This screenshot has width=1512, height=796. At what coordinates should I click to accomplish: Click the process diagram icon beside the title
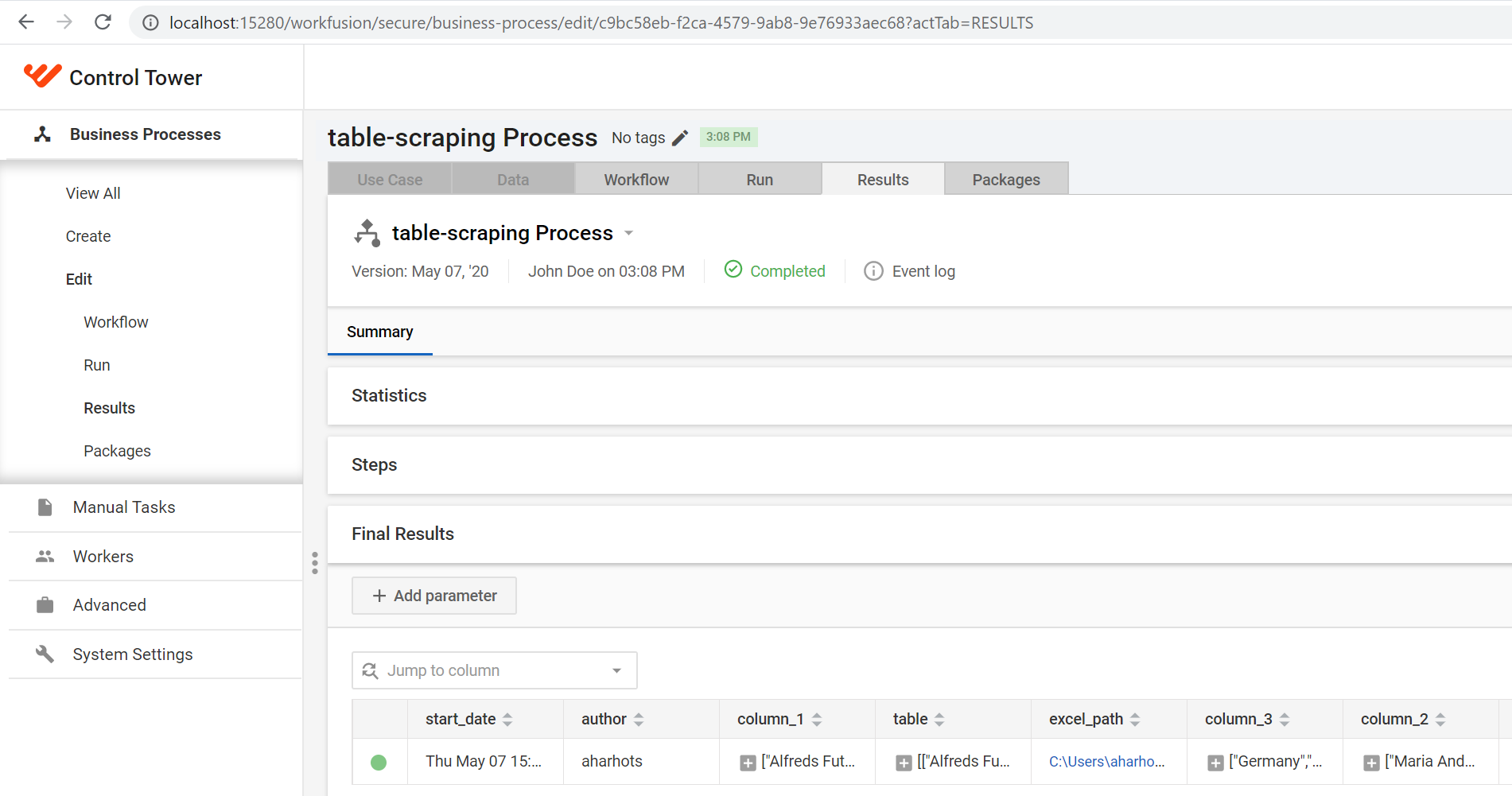(367, 233)
